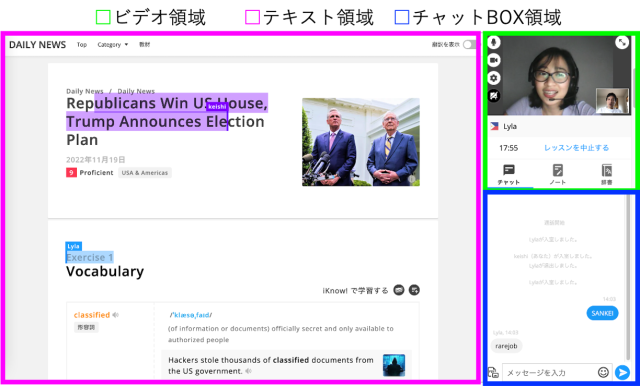Click the USA & Americas tag

[145, 173]
